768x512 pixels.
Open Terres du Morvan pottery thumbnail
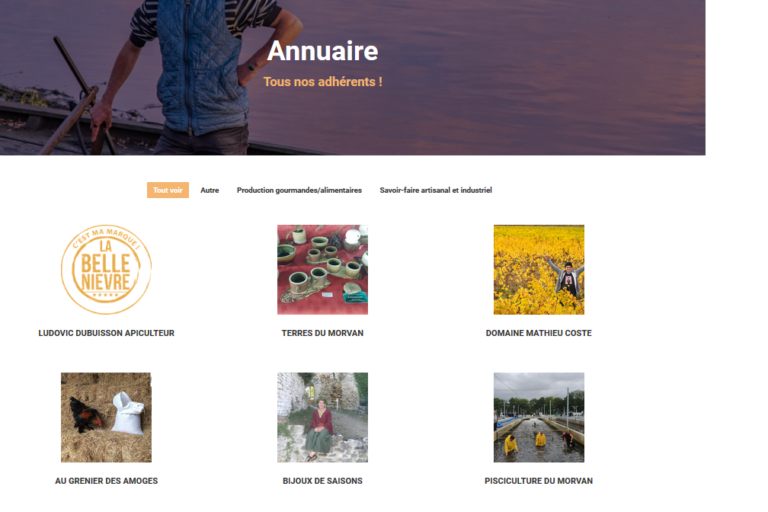click(x=322, y=269)
